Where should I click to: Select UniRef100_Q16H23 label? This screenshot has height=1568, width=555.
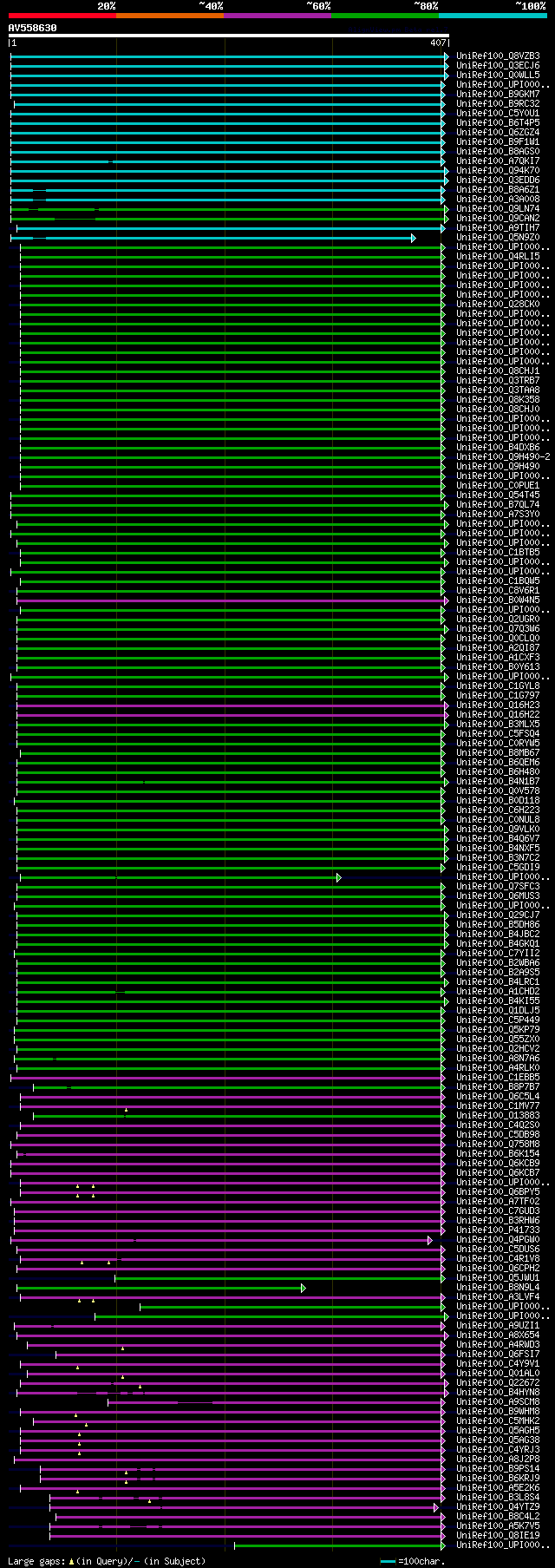coord(498,705)
